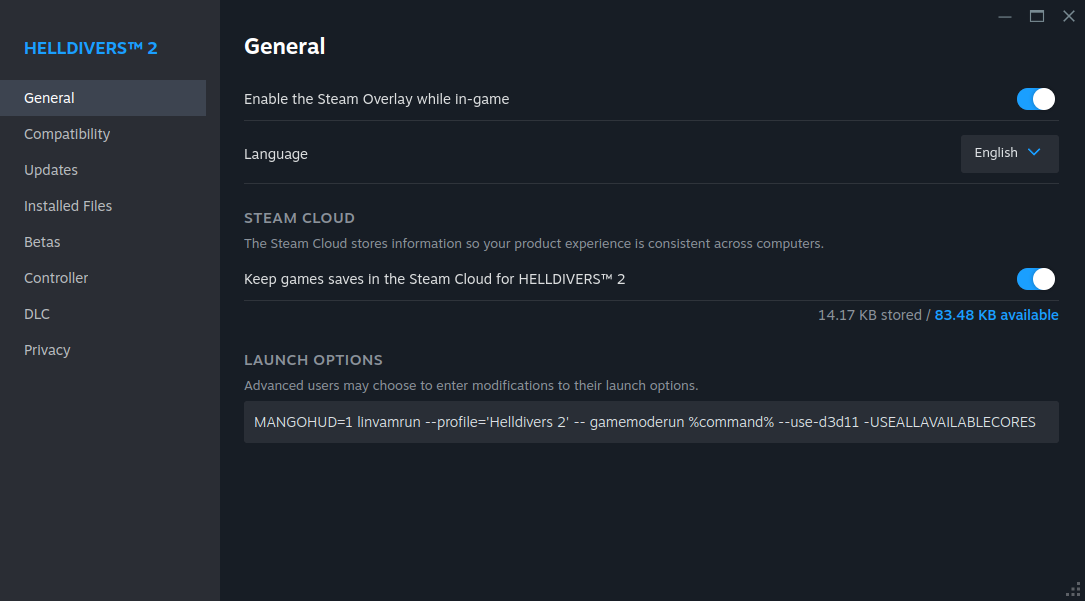
Task: Minimize the properties window
Action: (1005, 17)
